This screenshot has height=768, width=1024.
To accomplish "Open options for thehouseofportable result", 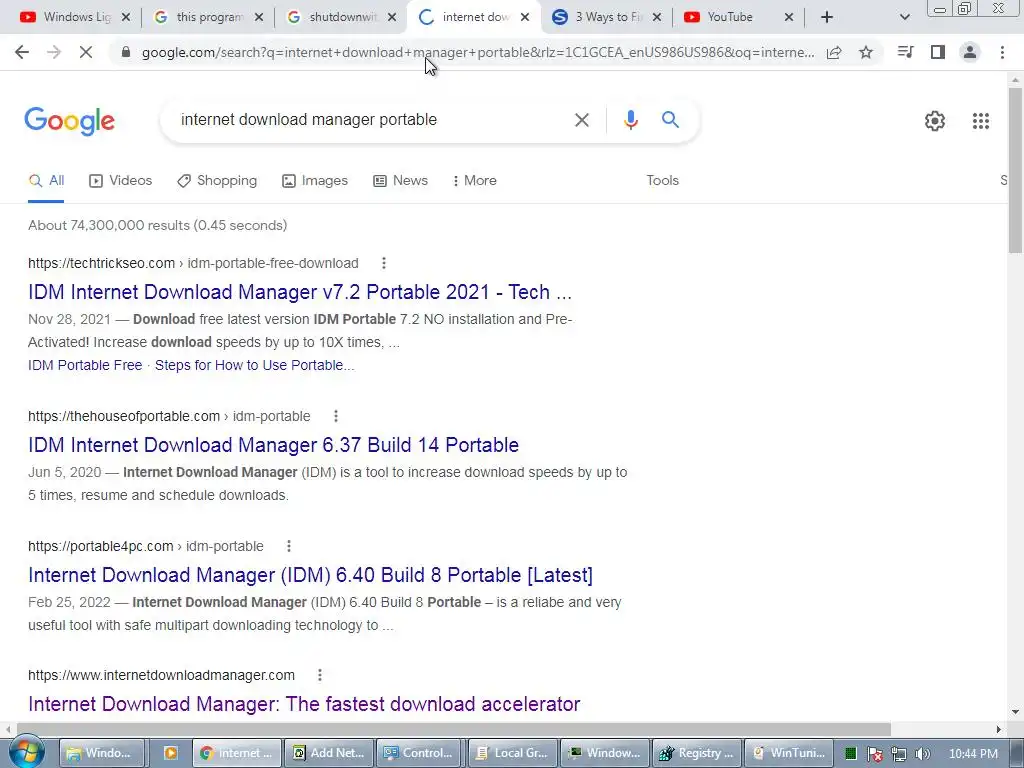I will point(336,416).
